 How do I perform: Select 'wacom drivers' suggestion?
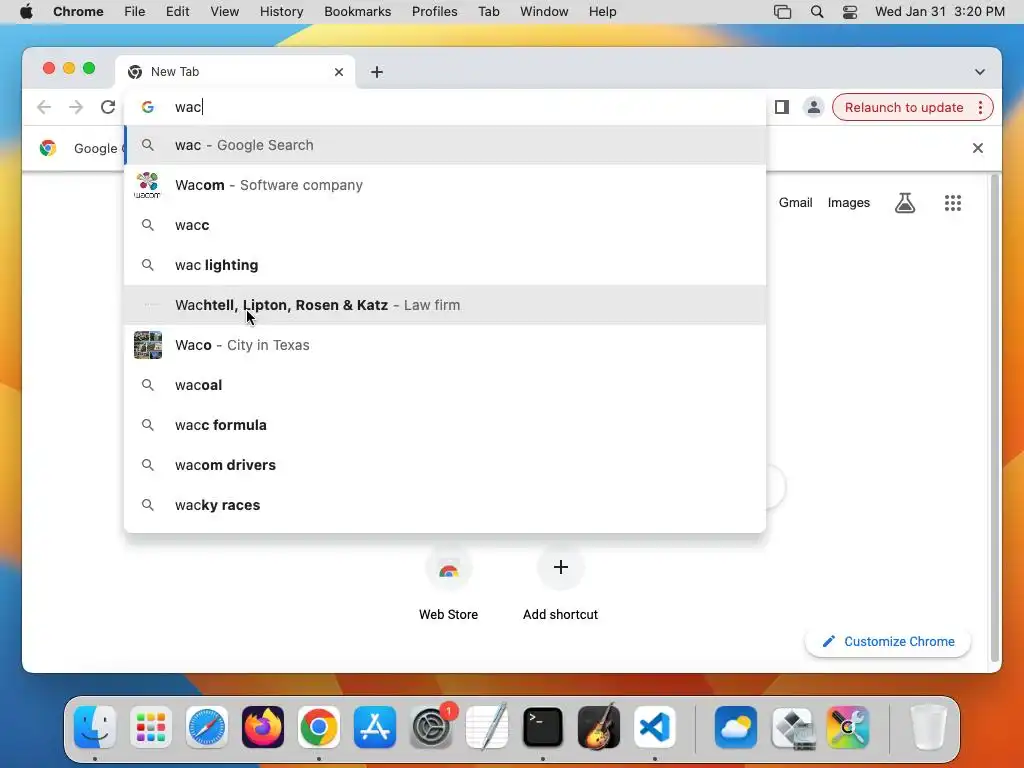click(445, 465)
